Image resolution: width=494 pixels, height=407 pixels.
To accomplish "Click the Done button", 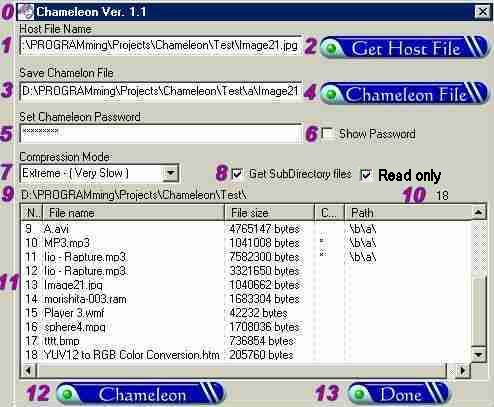I will pos(399,394).
